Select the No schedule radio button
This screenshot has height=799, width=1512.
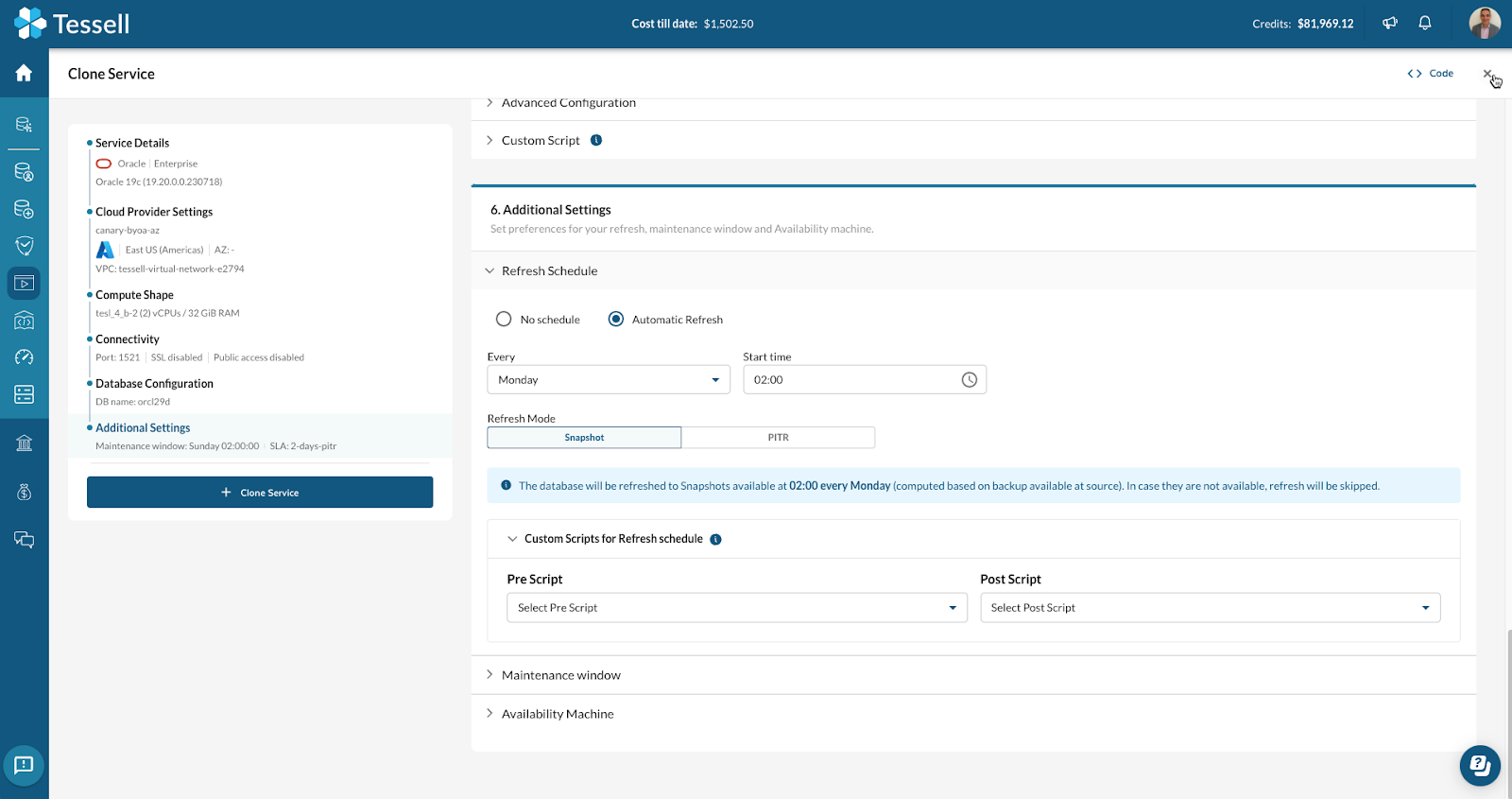click(504, 320)
